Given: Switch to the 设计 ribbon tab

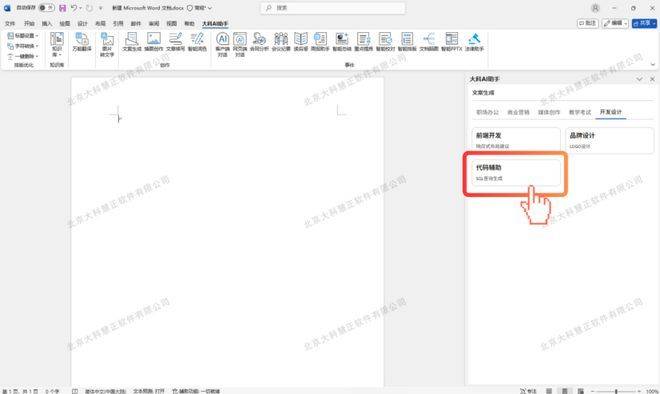Looking at the screenshot, I should [82, 24].
